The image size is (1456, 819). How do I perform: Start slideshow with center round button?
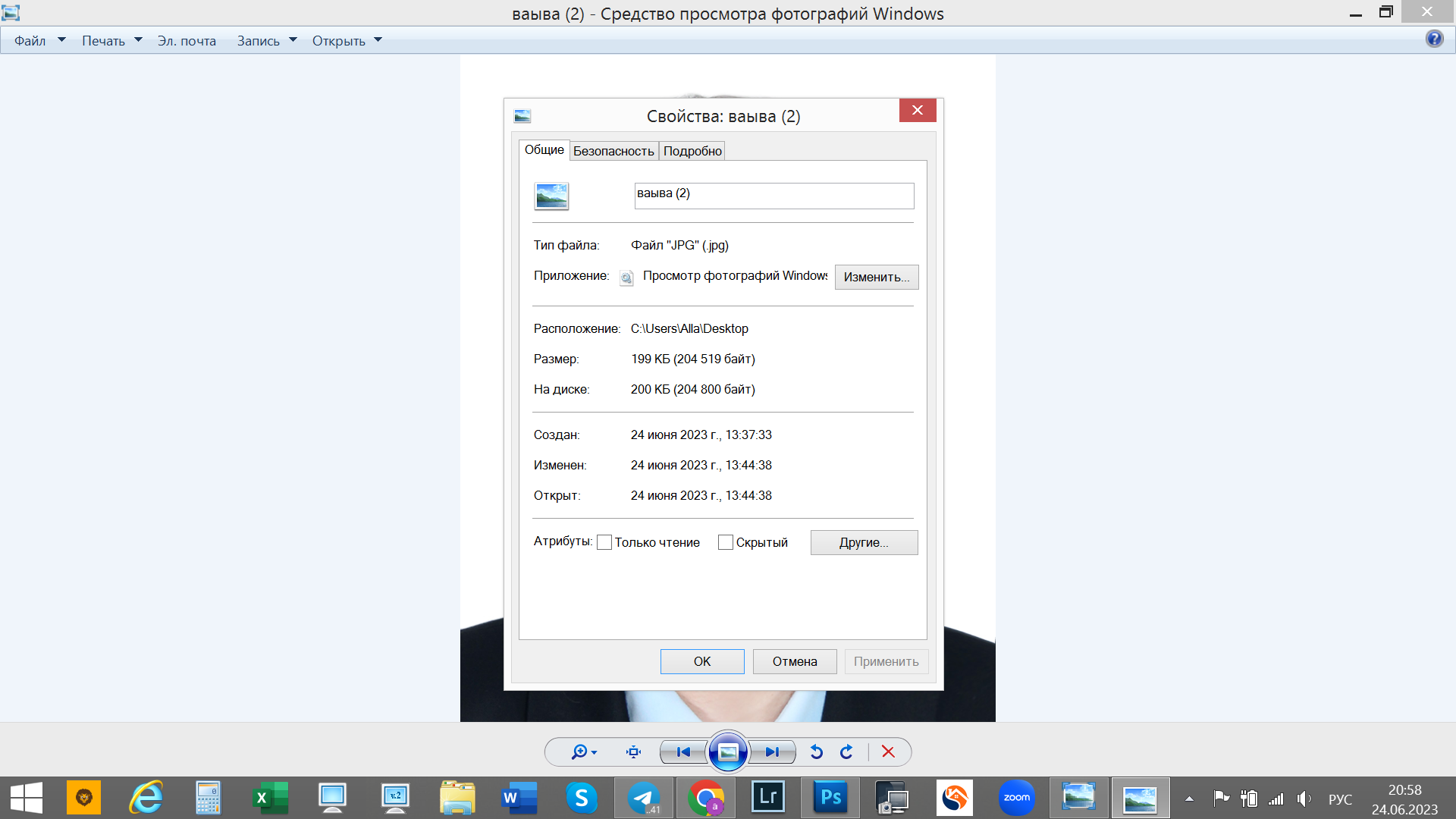[727, 752]
